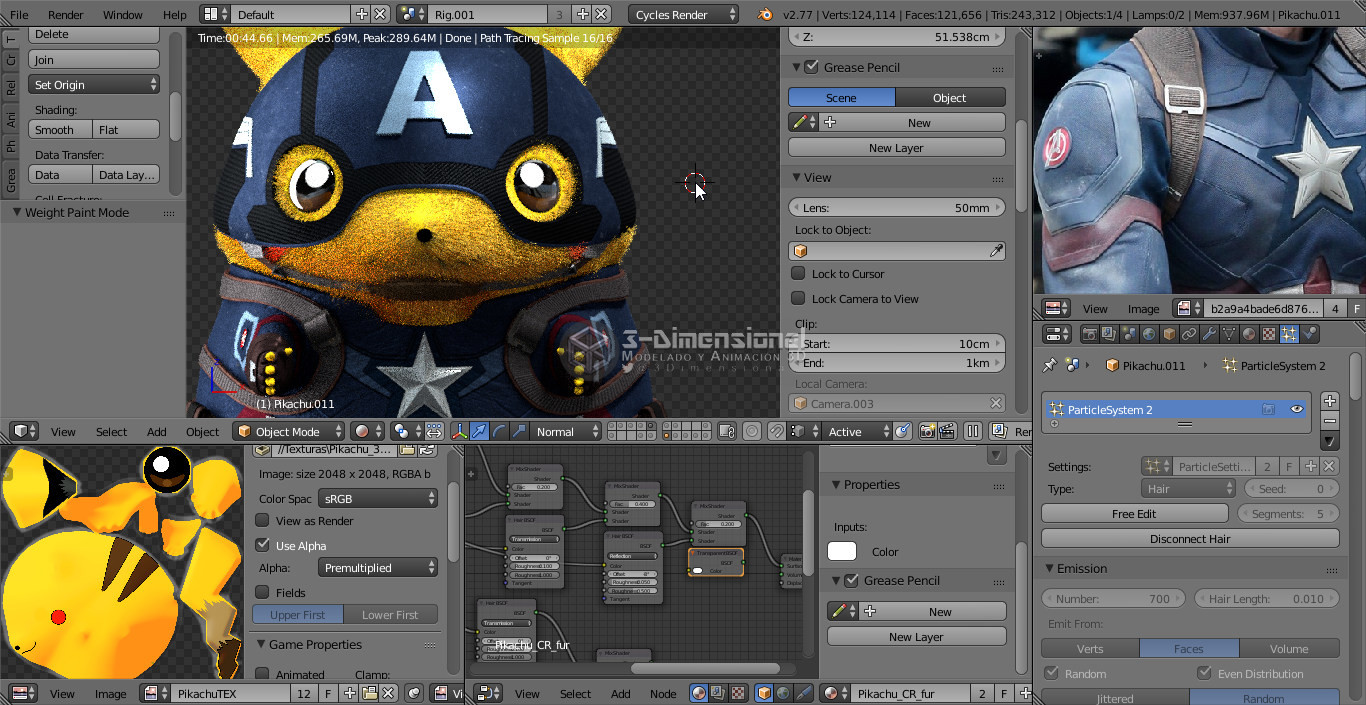
Task: Open particle Type Hair dropdown
Action: (x=1188, y=489)
